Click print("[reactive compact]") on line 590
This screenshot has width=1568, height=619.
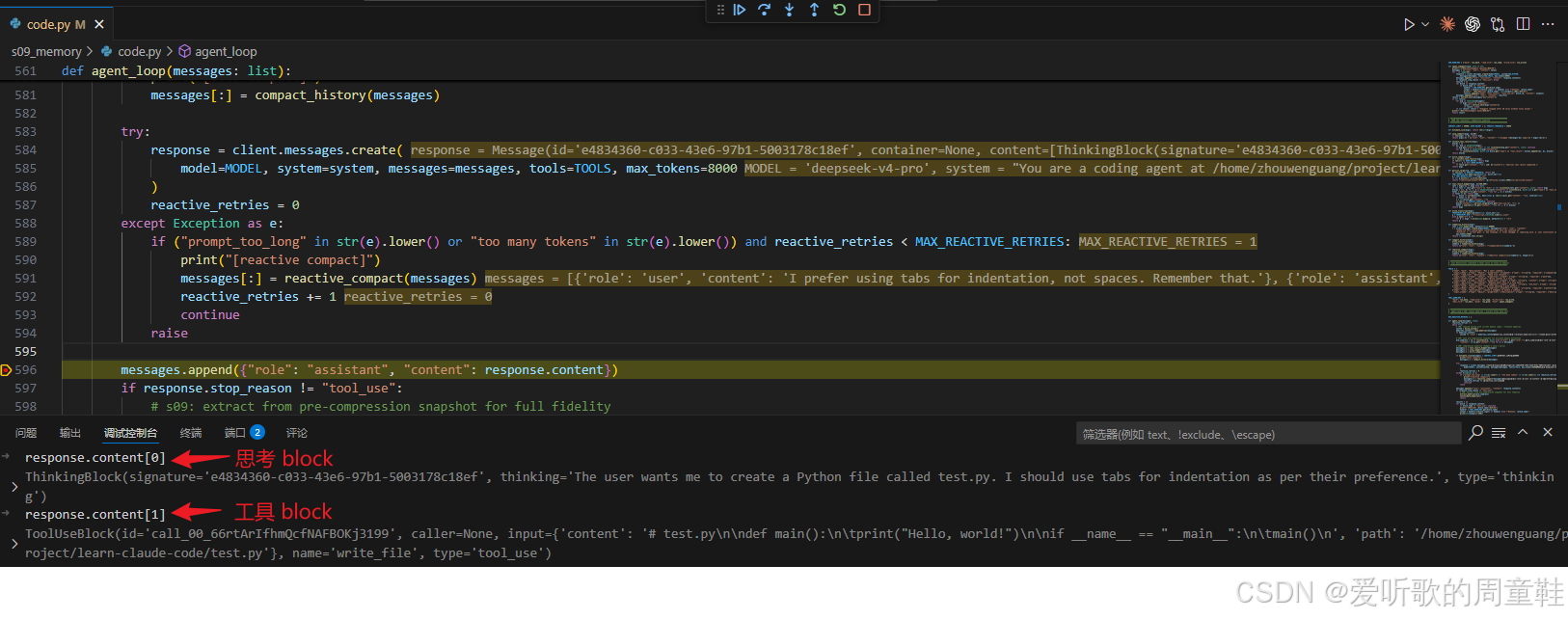tap(280, 260)
